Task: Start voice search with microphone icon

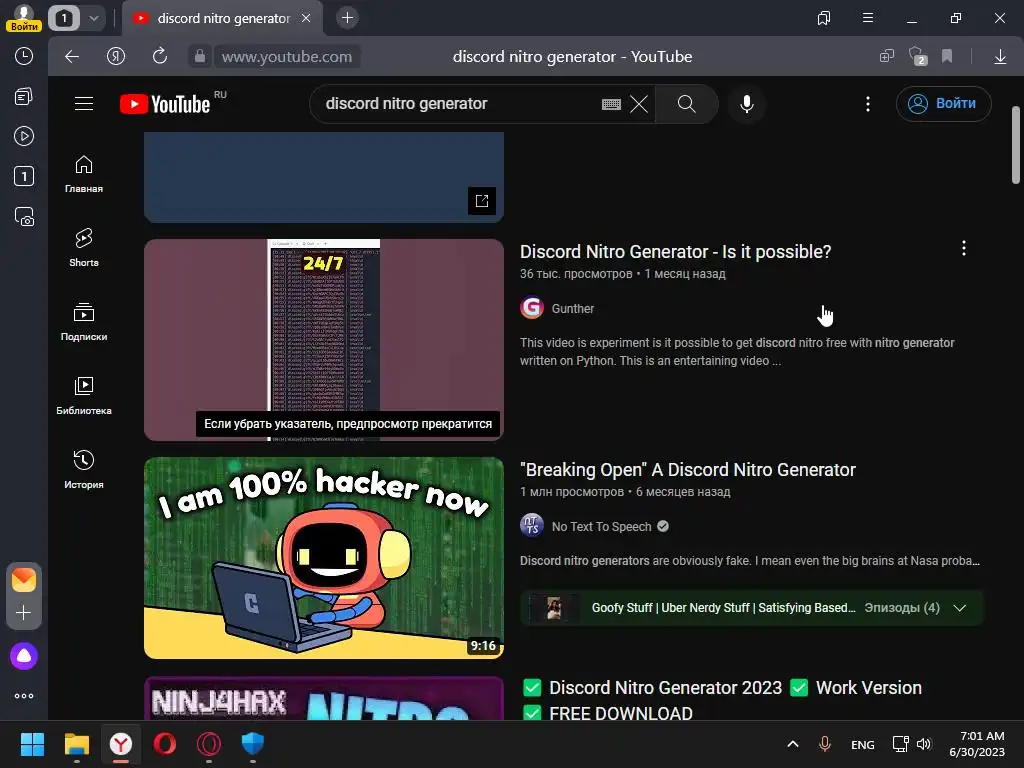Action: 746,104
